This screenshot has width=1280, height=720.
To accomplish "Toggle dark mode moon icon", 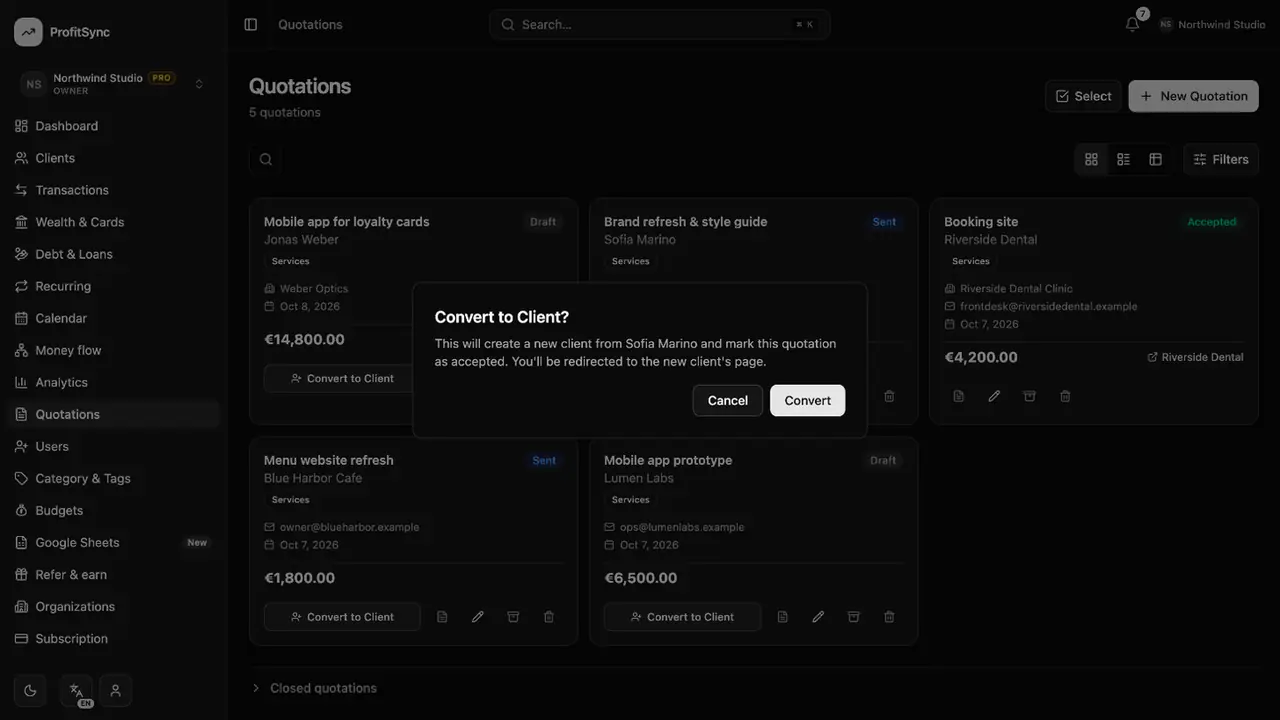I will pos(30,690).
